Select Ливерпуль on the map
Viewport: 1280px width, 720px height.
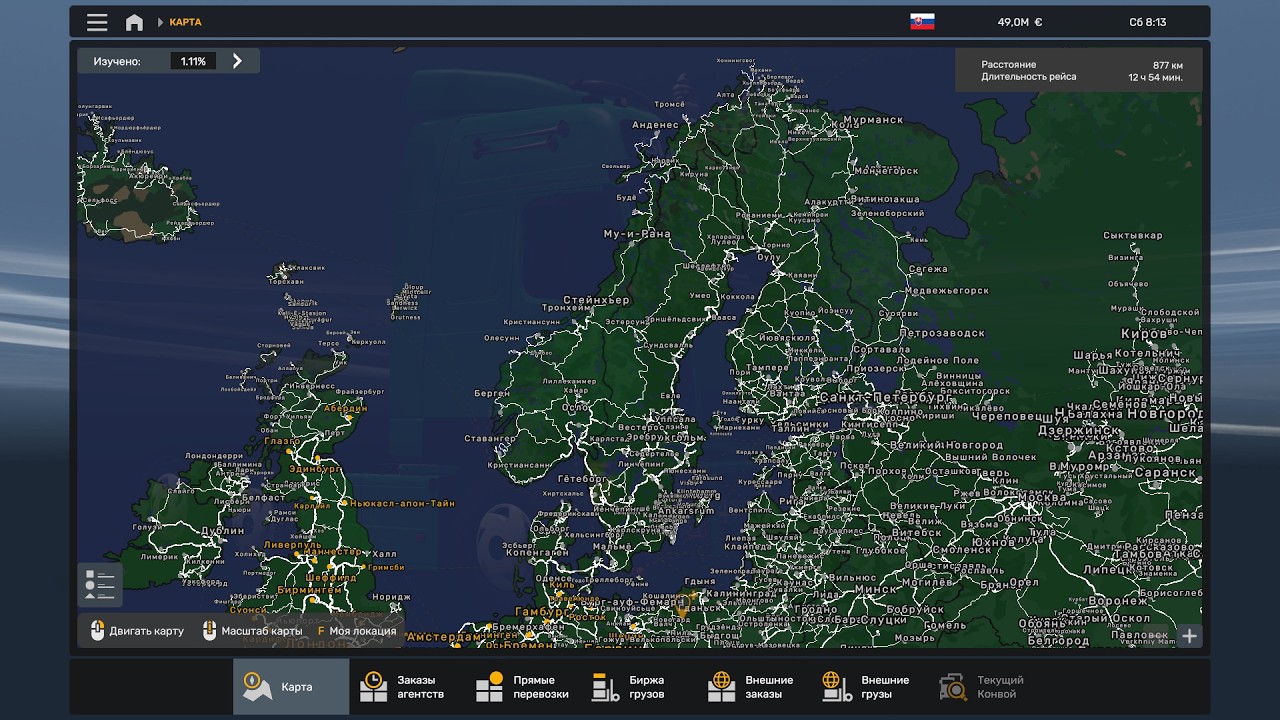coord(293,545)
